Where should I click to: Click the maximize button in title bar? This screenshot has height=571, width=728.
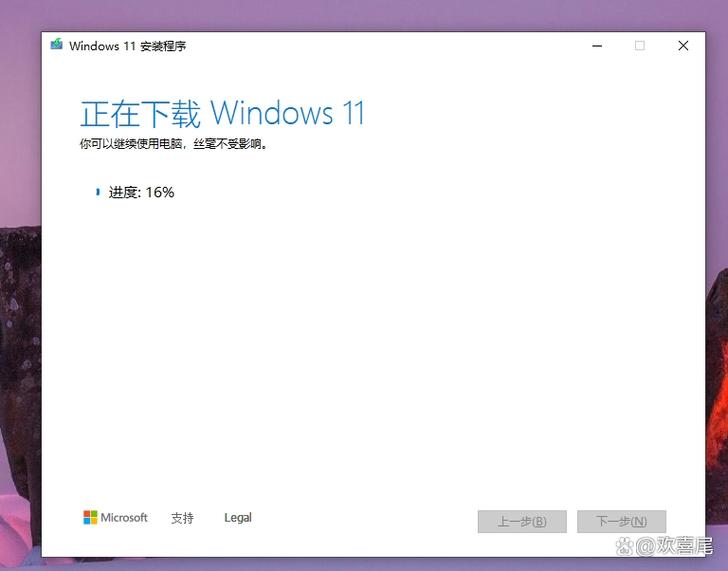coord(640,45)
